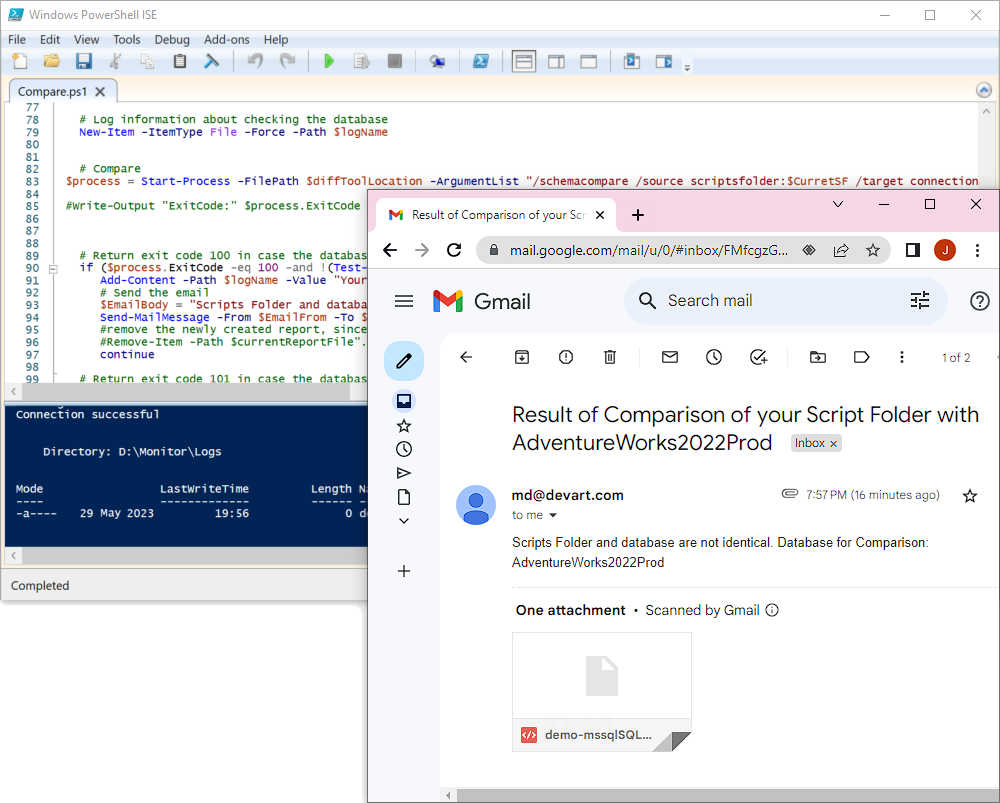Screen dimensions: 1000x803
Task: Collapse code block at line 90
Action: tap(53, 269)
